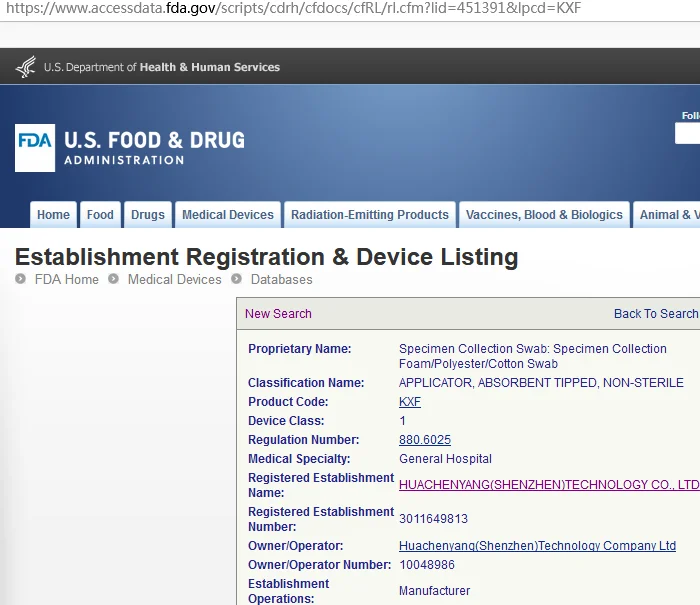The image size is (700, 605).
Task: Click the Establishment Registration & Device Listing heading
Action: pyautogui.click(x=267, y=257)
